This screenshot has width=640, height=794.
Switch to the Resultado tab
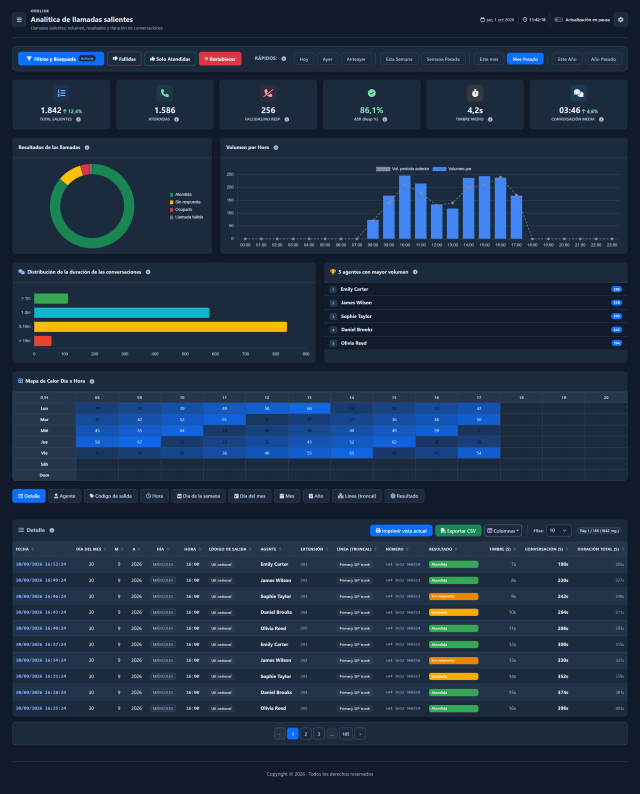(x=405, y=496)
